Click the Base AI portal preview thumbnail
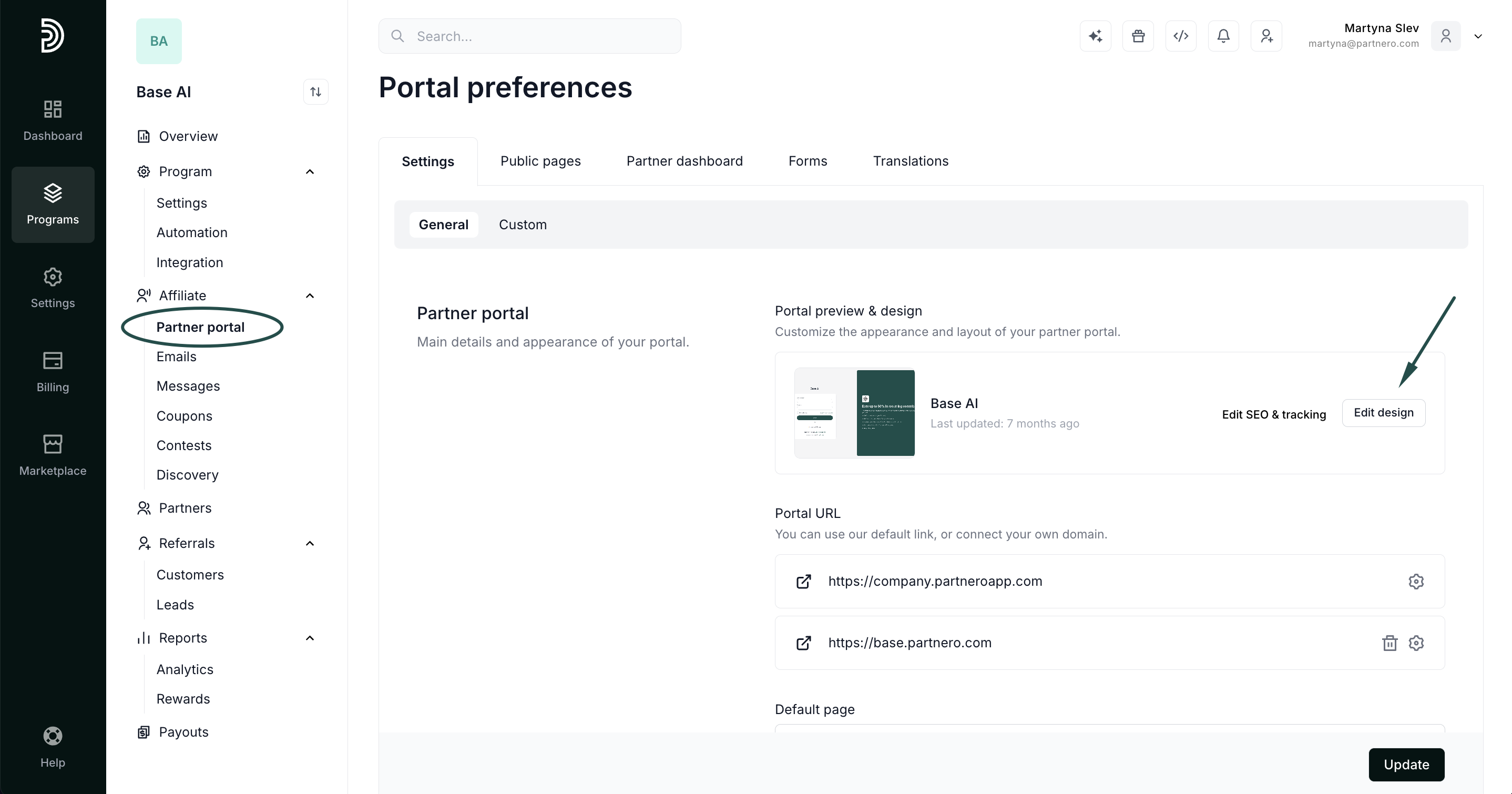 (x=855, y=413)
